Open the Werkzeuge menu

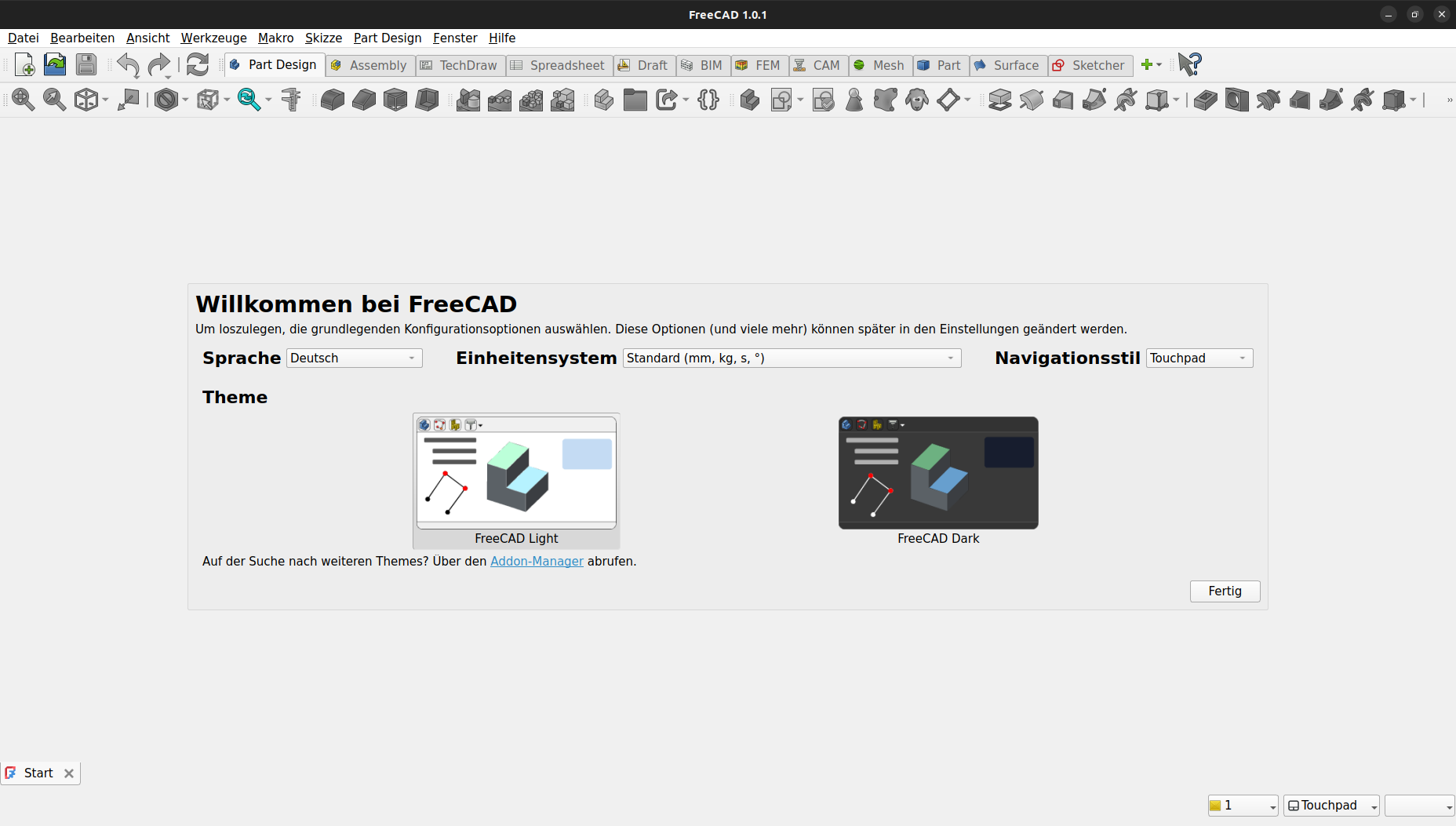tap(213, 38)
